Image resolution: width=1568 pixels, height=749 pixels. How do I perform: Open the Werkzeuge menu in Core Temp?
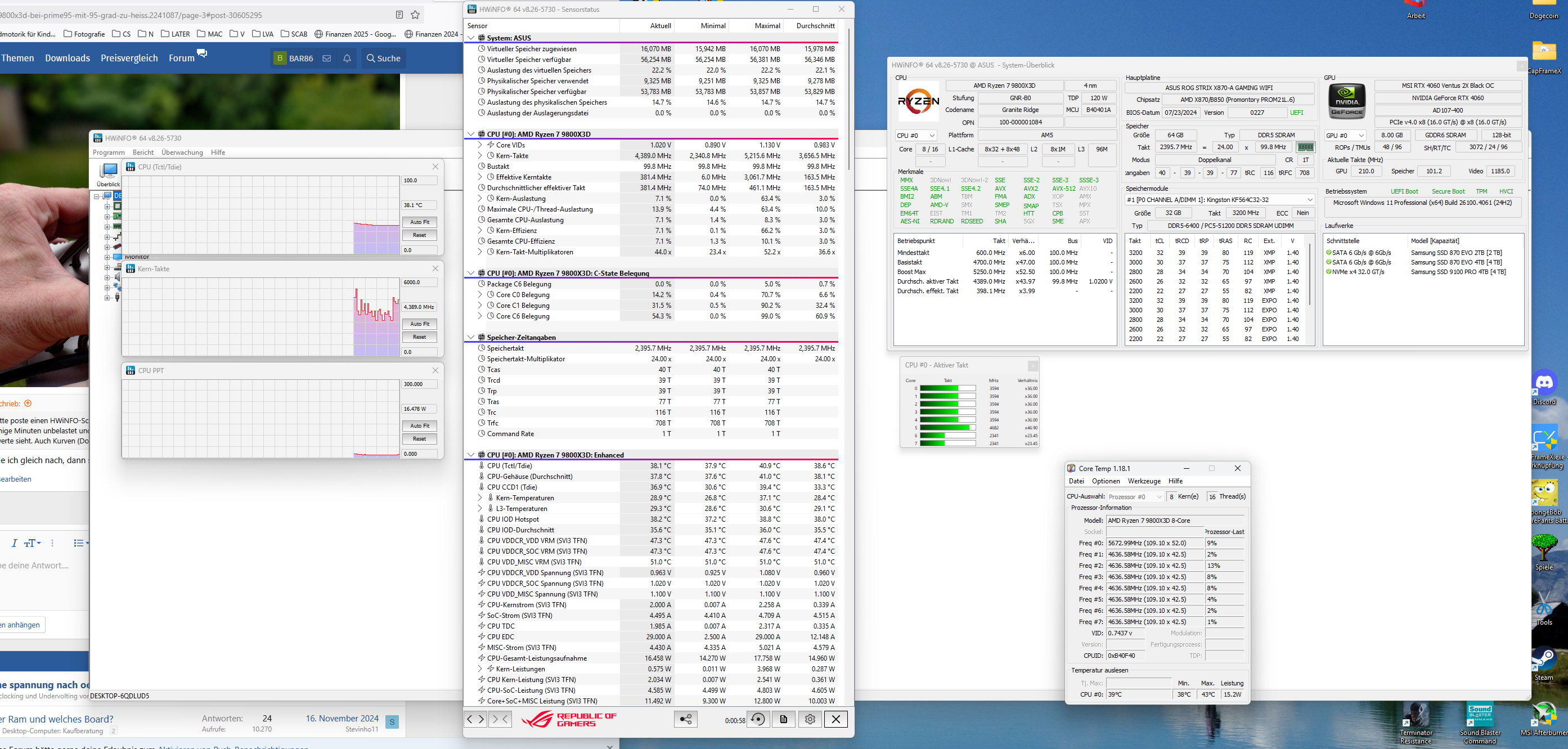[x=1144, y=481]
